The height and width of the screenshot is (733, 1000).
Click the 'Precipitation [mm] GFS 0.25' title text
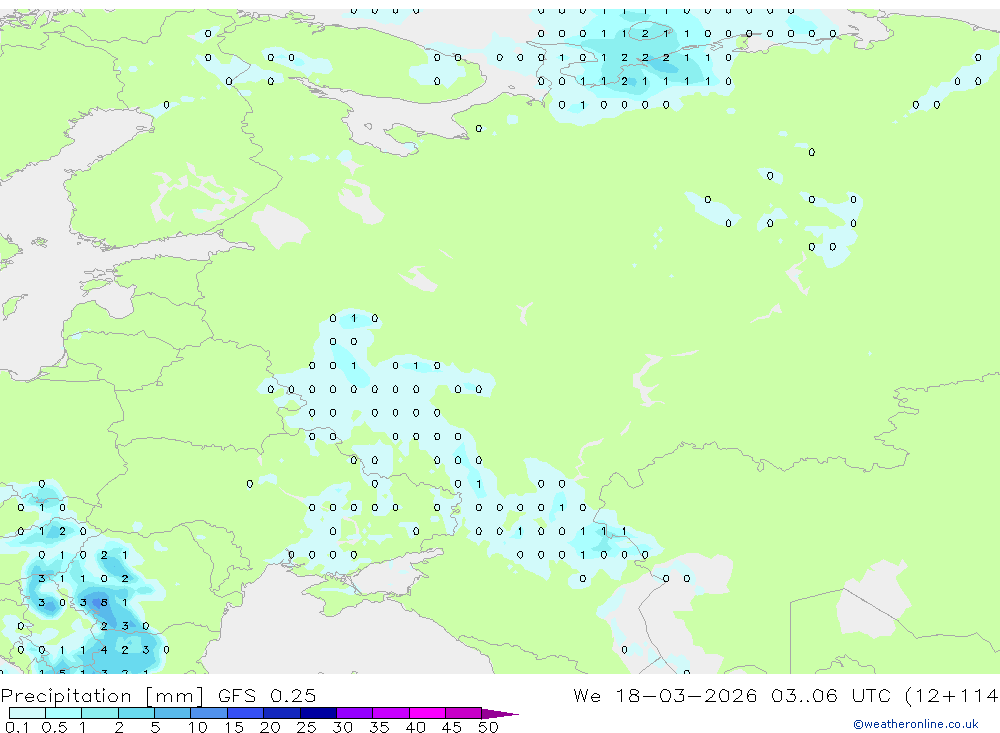click(158, 695)
